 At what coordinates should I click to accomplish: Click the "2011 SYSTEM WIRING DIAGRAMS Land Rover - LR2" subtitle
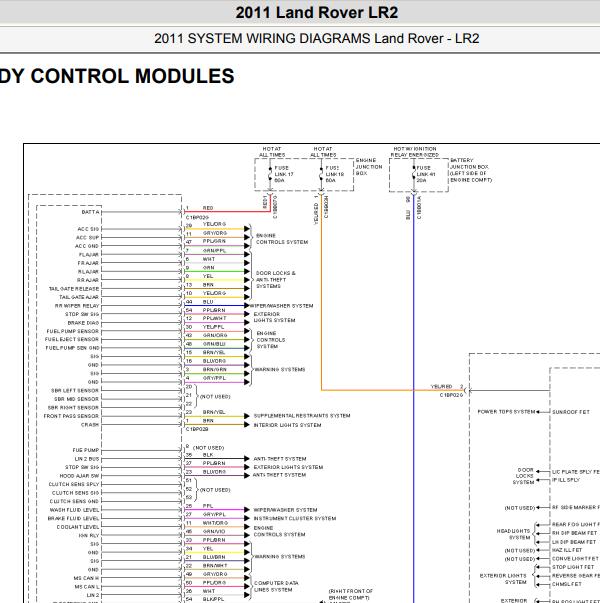point(317,38)
